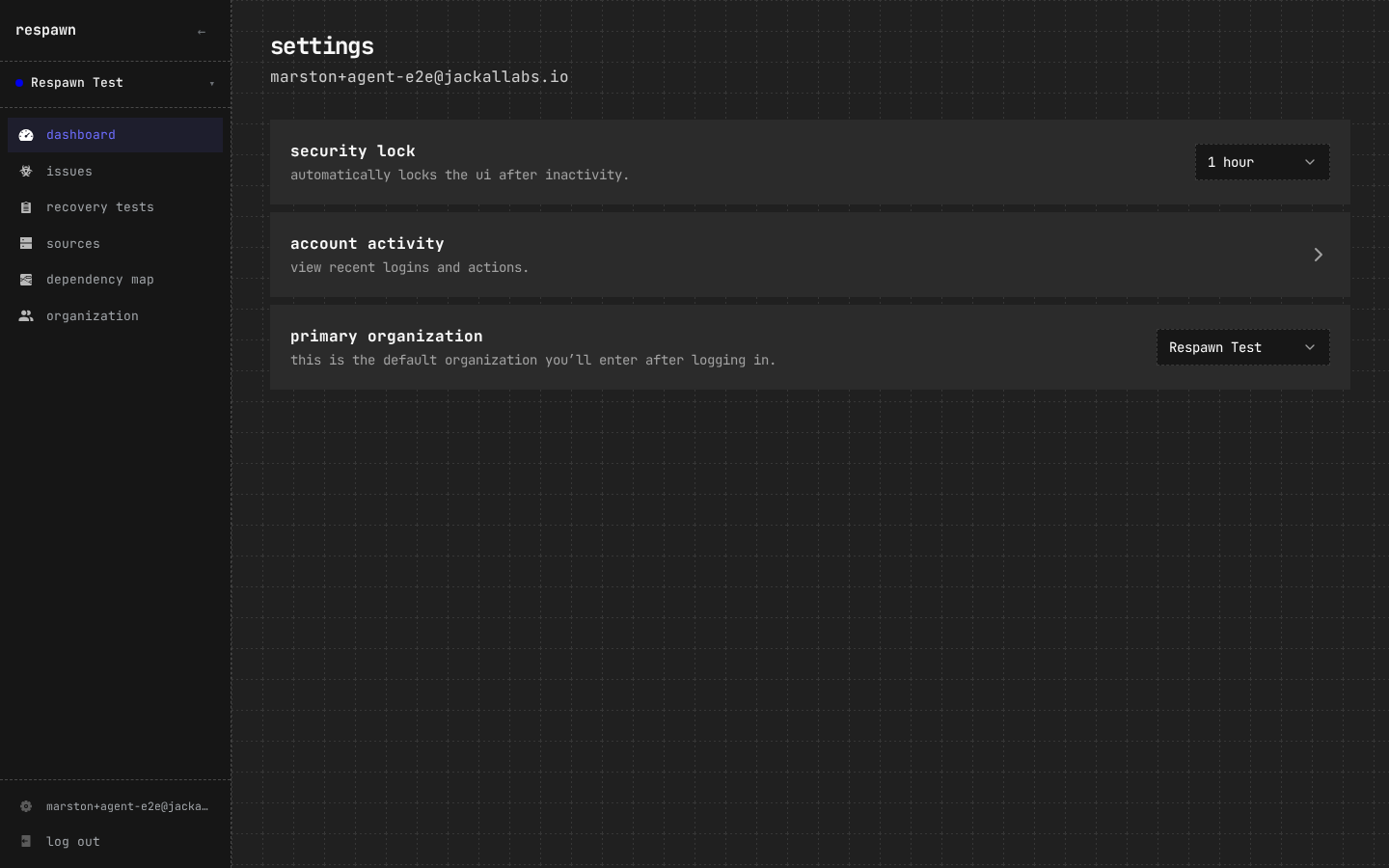Viewport: 1389px width, 868px height.
Task: Expand the Respawn Test organization switcher
Action: [115, 83]
